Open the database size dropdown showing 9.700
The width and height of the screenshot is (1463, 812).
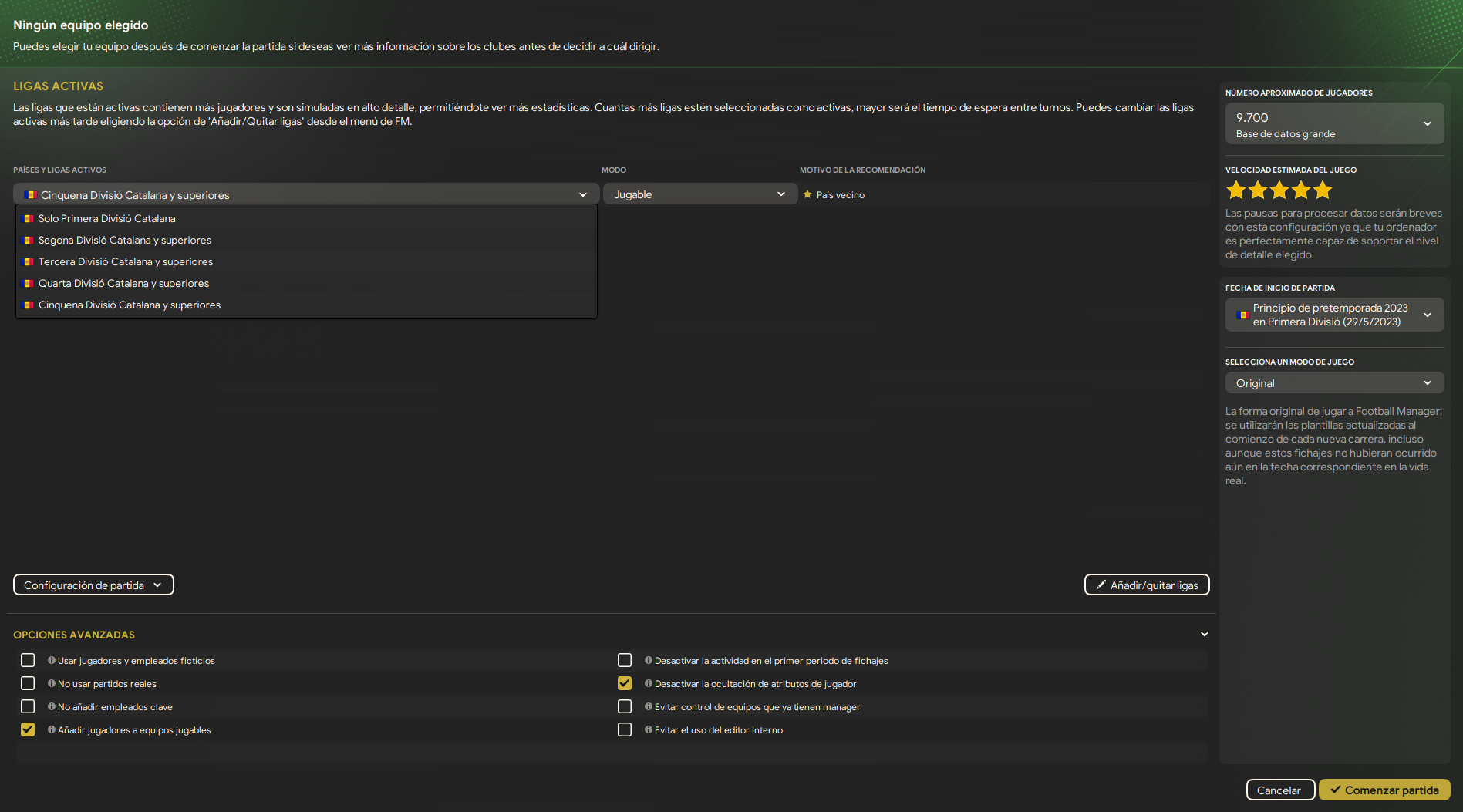coord(1334,124)
